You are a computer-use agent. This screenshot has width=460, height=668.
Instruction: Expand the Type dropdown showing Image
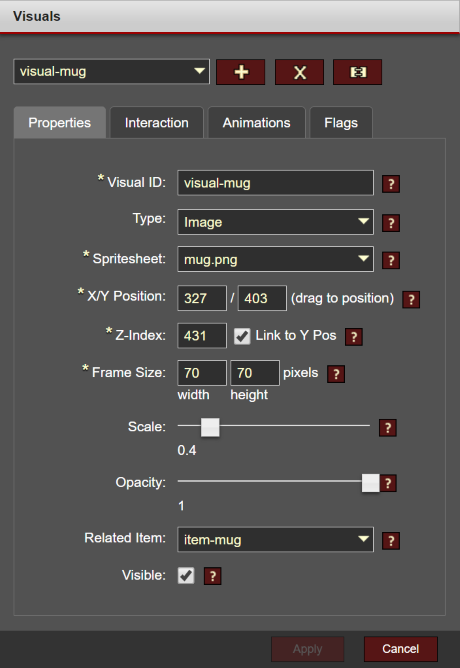(x=276, y=222)
